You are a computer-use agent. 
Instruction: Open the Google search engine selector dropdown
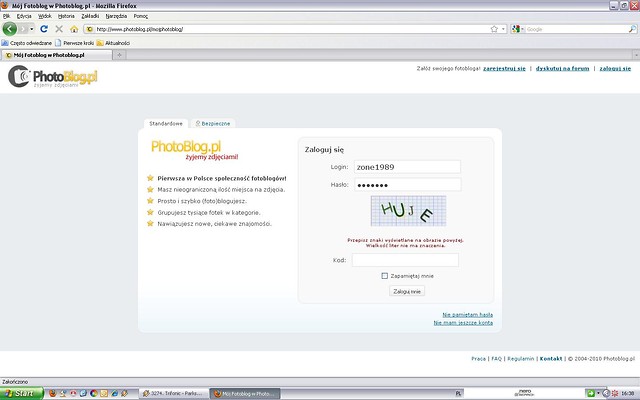(518, 29)
